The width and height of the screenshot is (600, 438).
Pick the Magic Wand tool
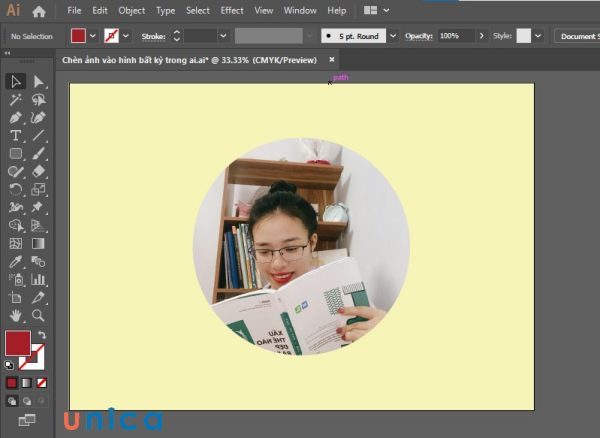[16, 100]
